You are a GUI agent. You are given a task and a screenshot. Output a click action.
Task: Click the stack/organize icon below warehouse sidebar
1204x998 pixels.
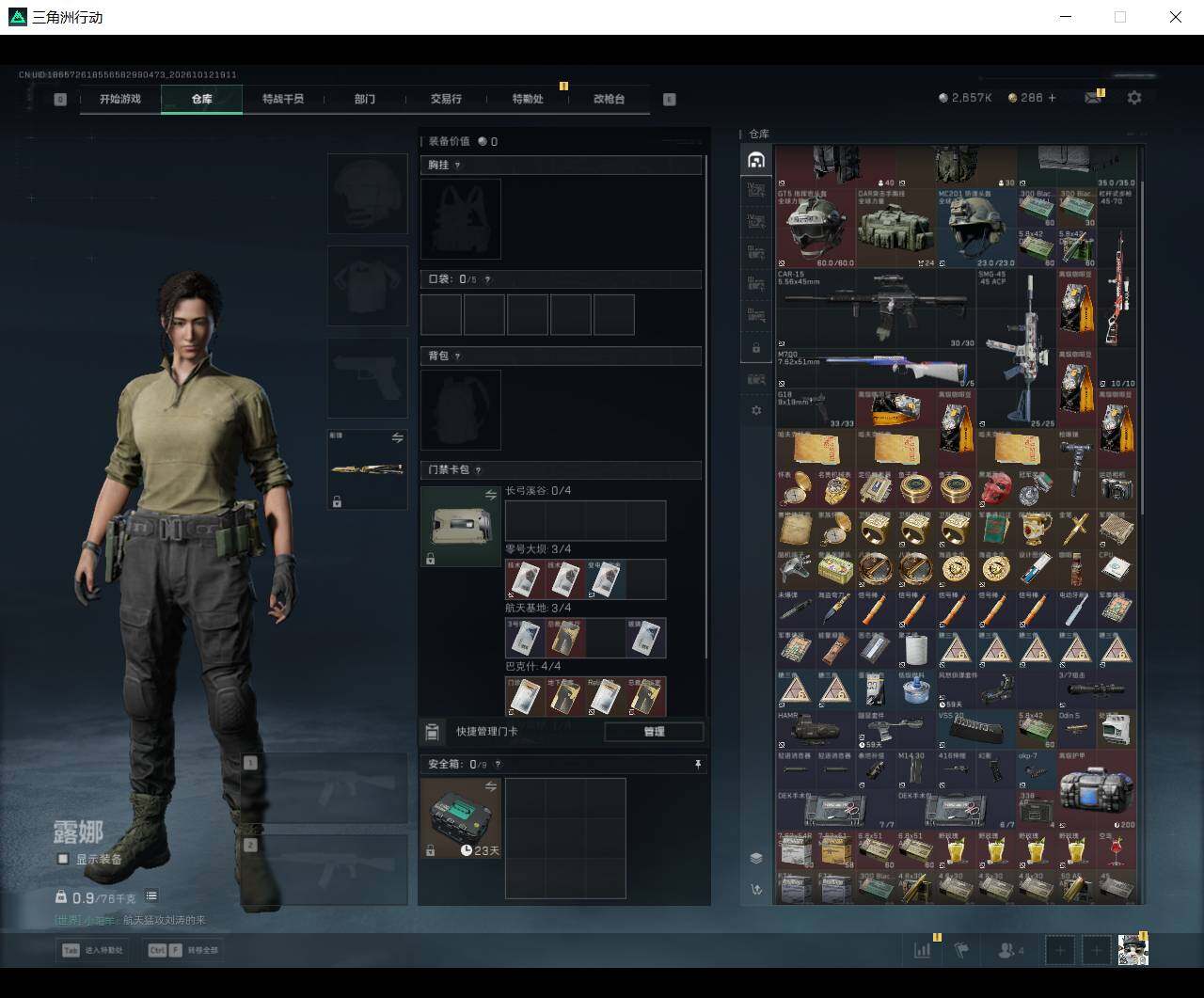(x=755, y=858)
